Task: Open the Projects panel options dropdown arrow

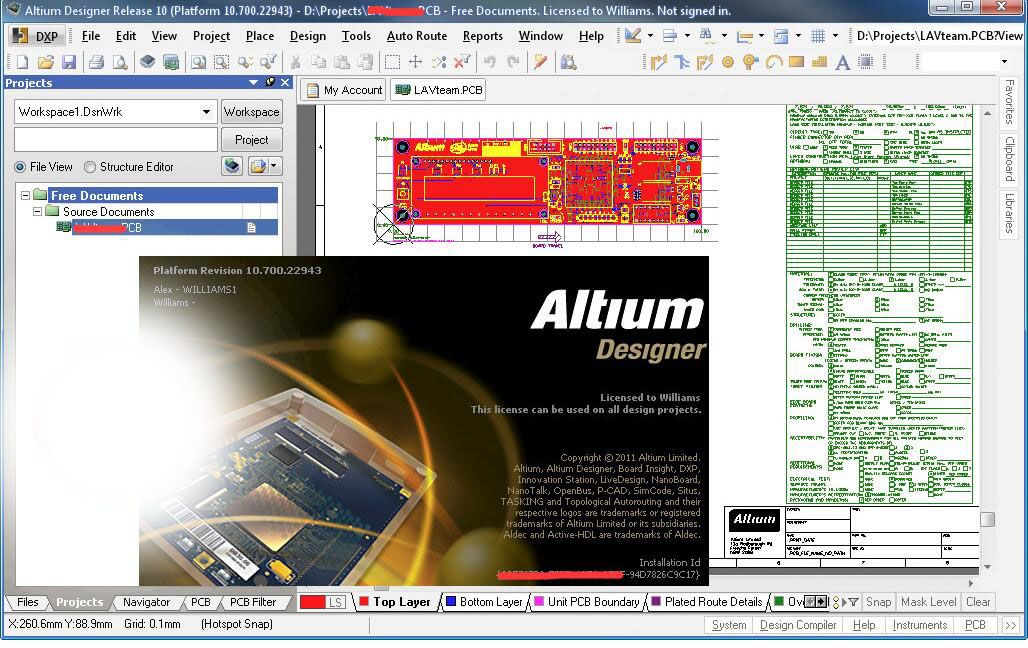Action: pos(253,83)
